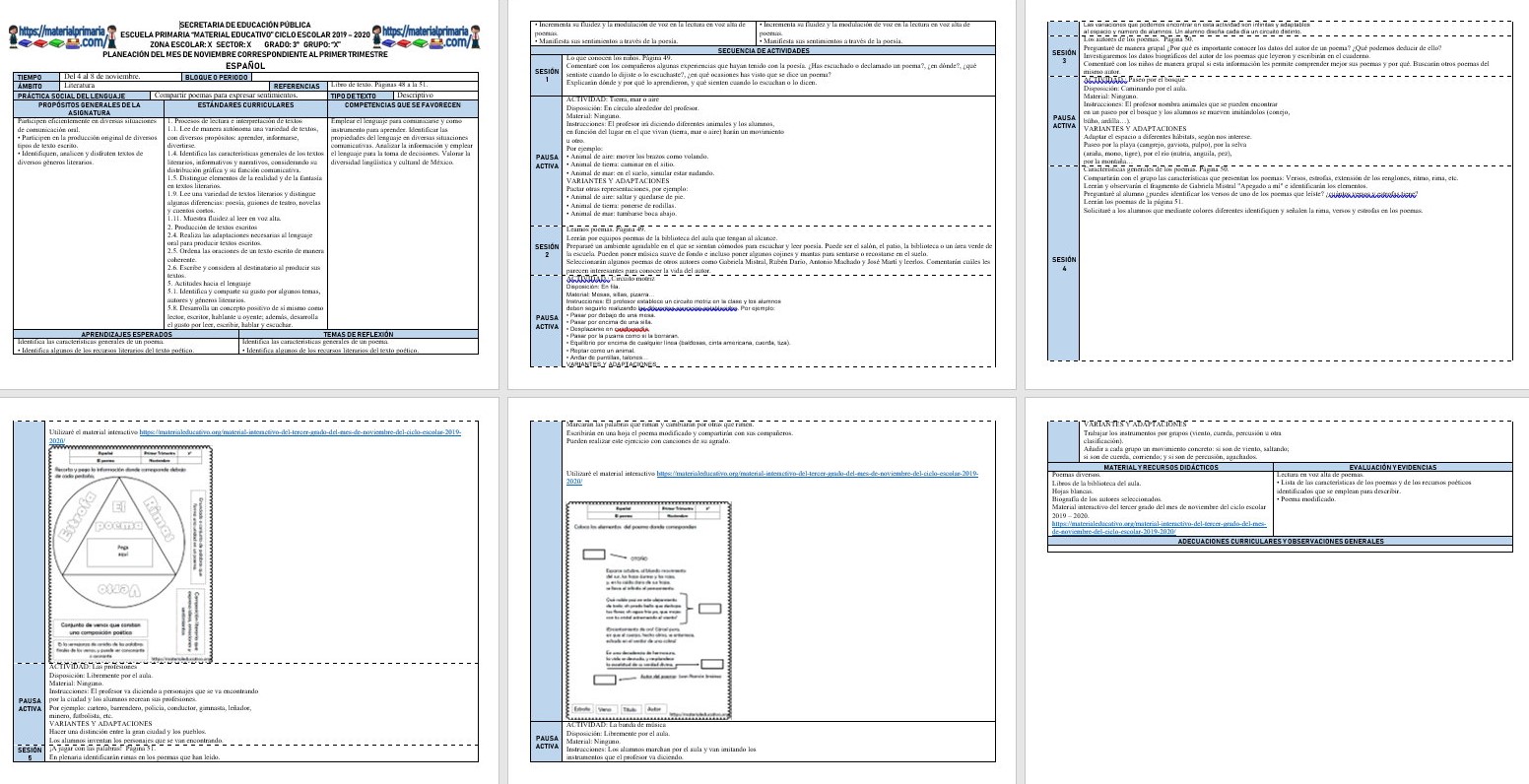Open the materialeducativo link above the otoño worksheet

pos(771,474)
